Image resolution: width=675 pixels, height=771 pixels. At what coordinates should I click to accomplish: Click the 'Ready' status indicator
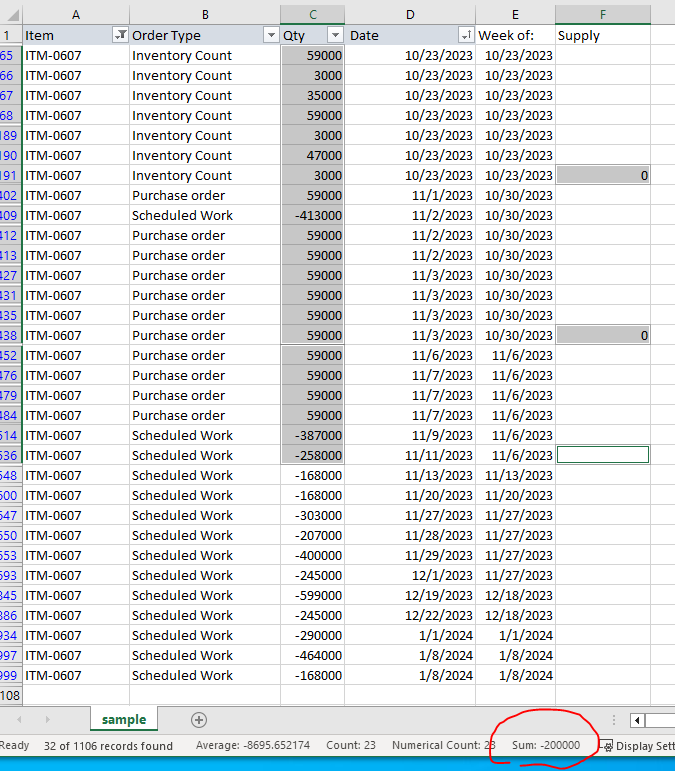14,745
